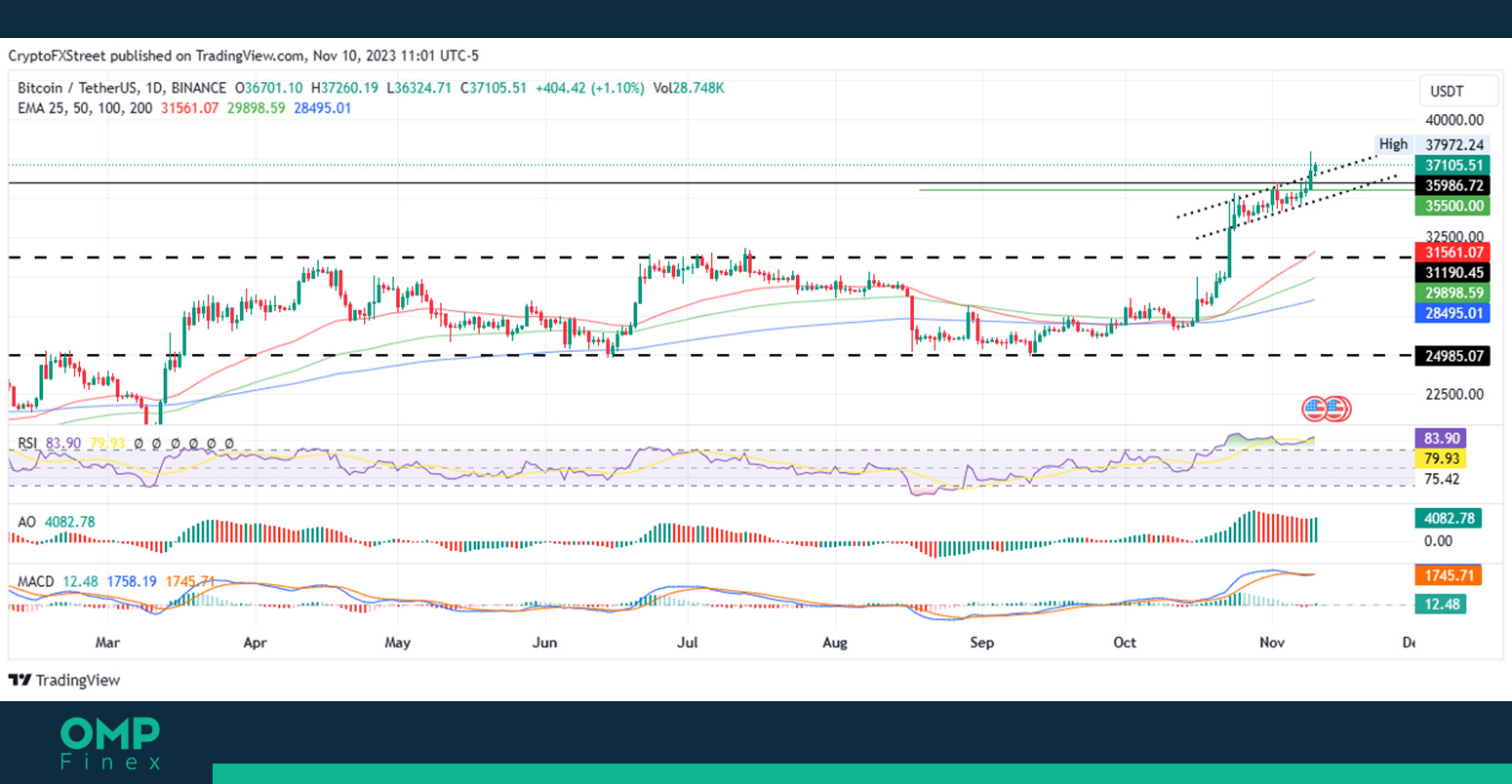Select the green 29898.59 EMA price tag

(1452, 294)
